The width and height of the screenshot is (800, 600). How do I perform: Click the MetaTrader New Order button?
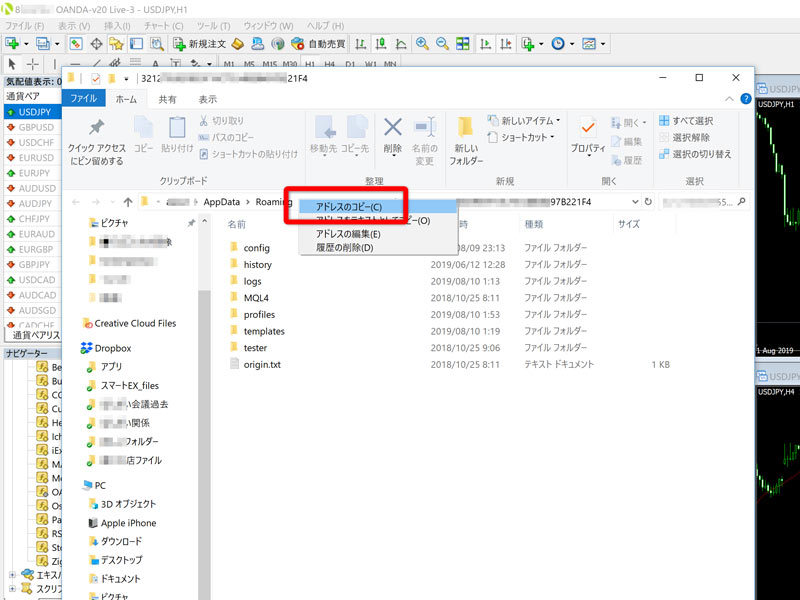point(199,44)
